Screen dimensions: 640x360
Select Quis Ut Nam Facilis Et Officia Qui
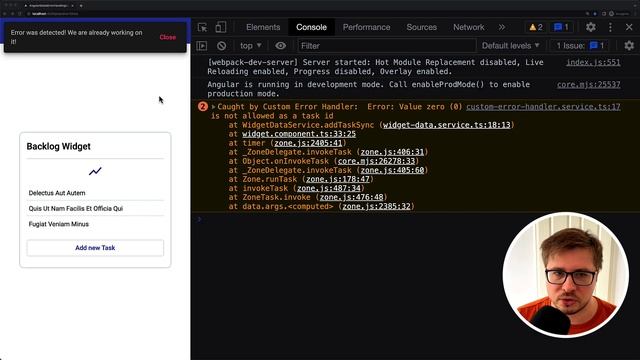[95, 209]
